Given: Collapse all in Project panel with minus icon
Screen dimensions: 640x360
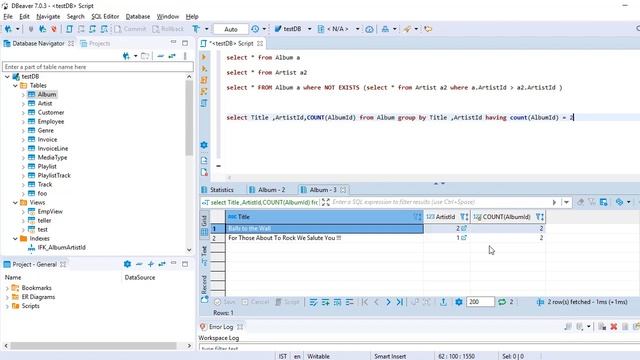Looking at the screenshot, I should click(139, 264).
